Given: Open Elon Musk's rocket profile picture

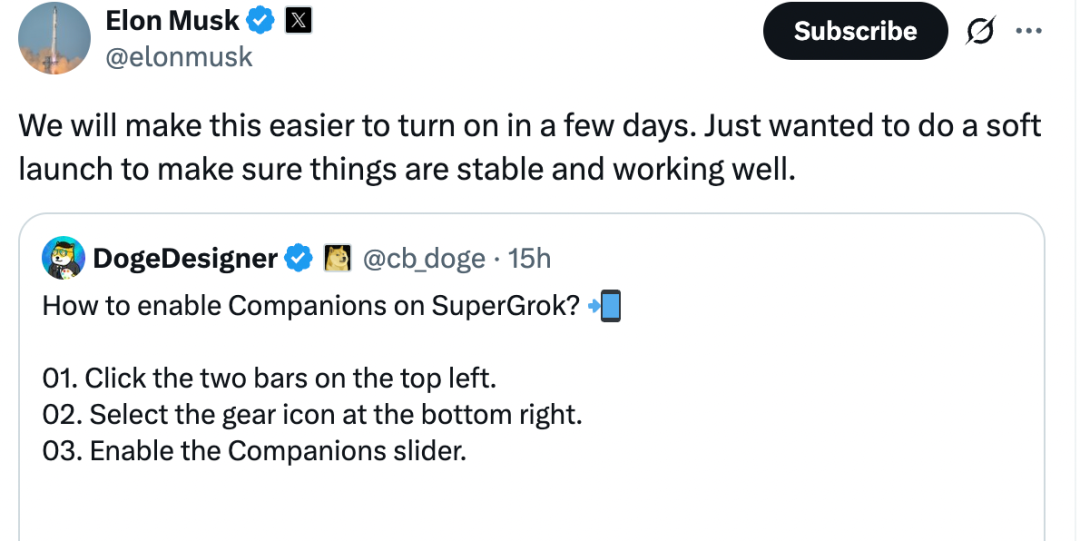Looking at the screenshot, I should point(54,39).
